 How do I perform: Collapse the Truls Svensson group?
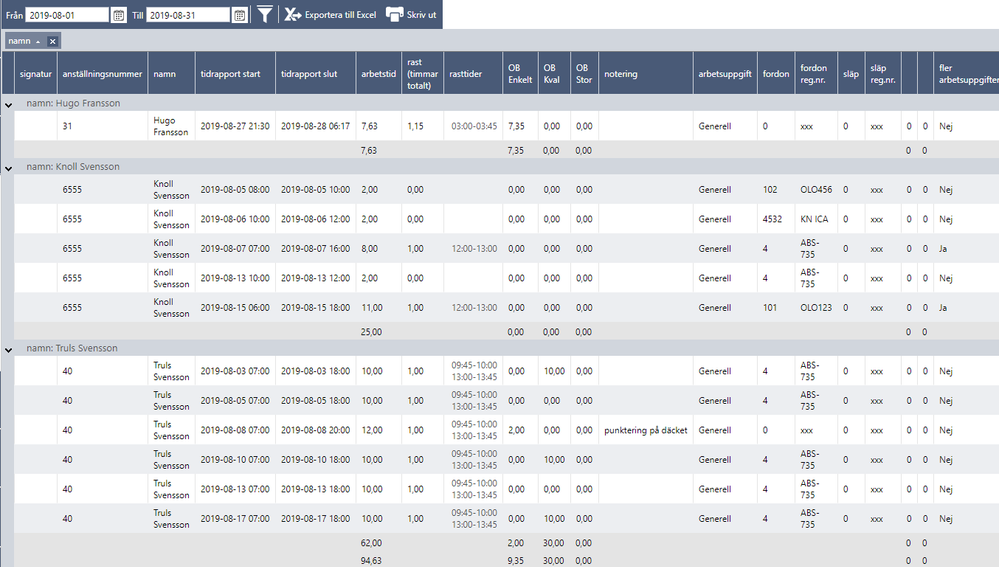tap(8, 350)
